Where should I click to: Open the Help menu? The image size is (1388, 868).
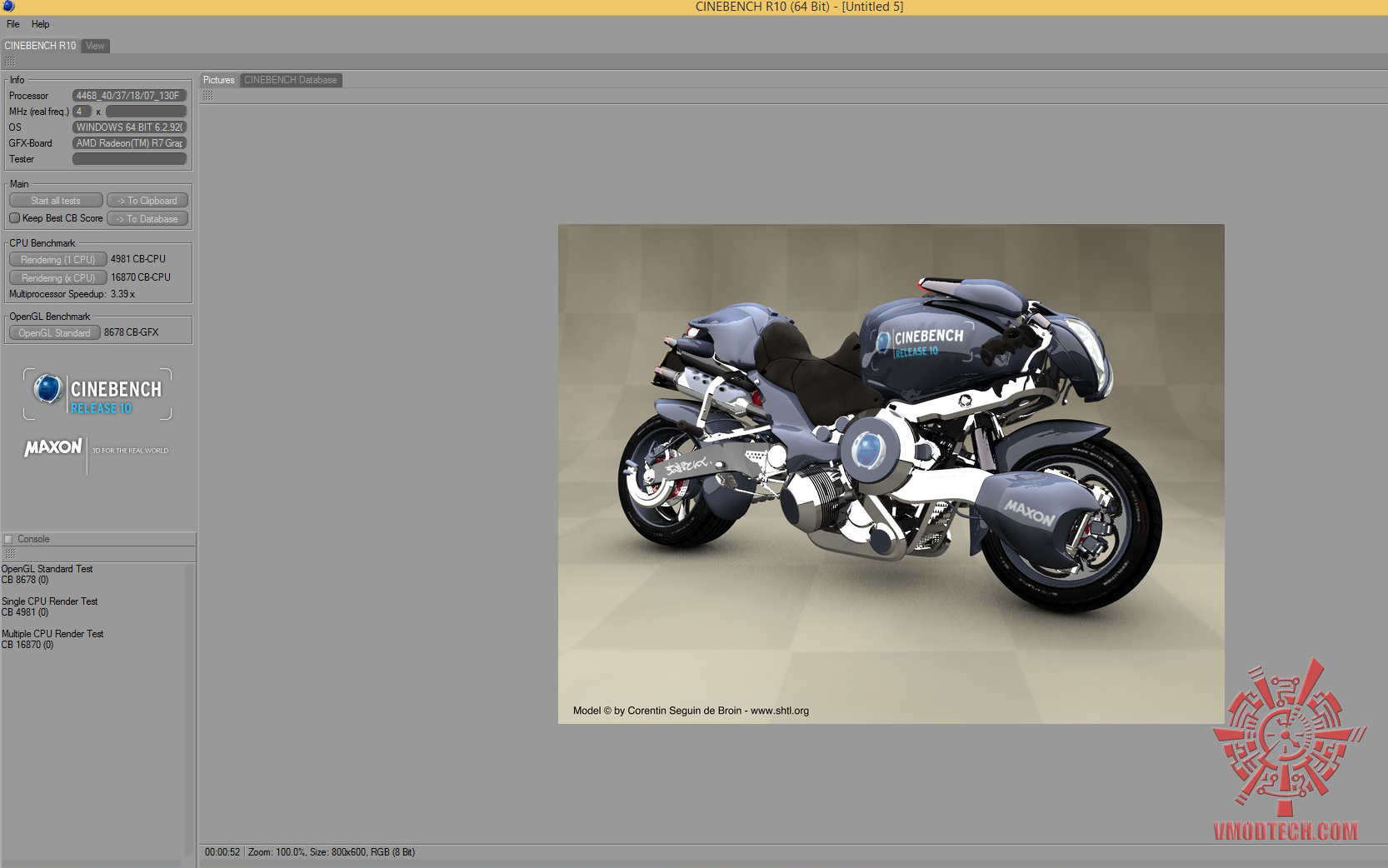pos(41,24)
